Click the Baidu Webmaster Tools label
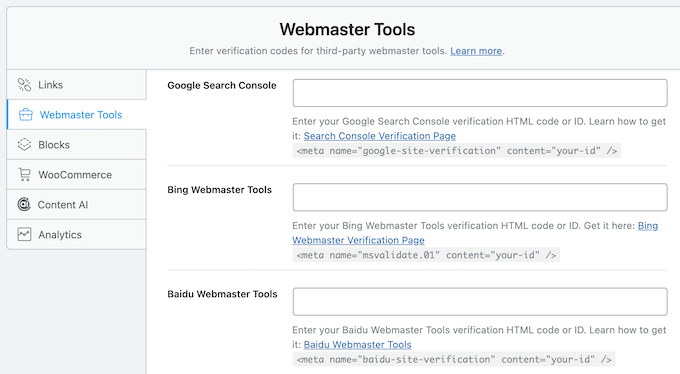 [222, 294]
